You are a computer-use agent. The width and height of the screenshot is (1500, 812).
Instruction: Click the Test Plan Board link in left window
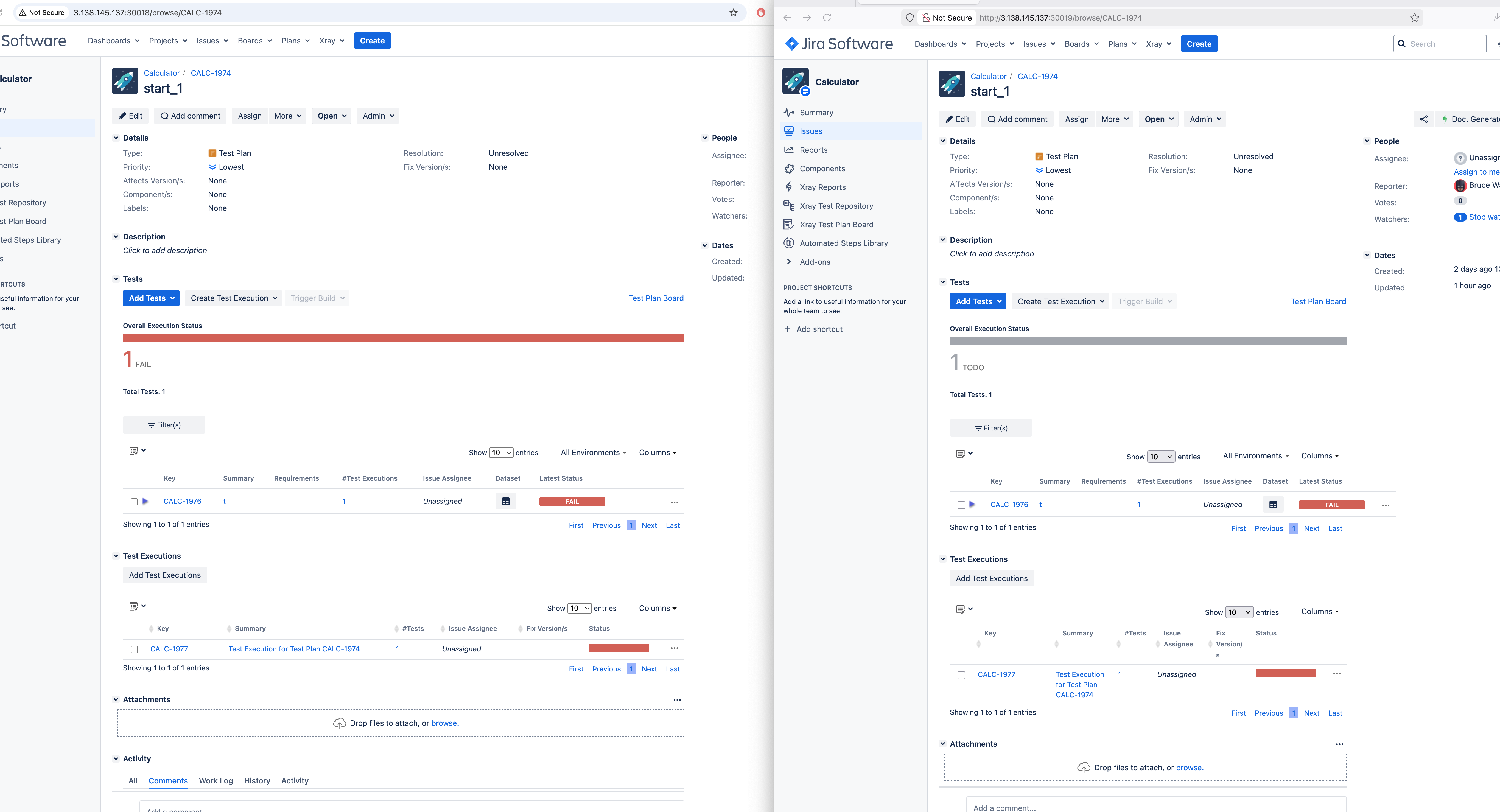656,298
